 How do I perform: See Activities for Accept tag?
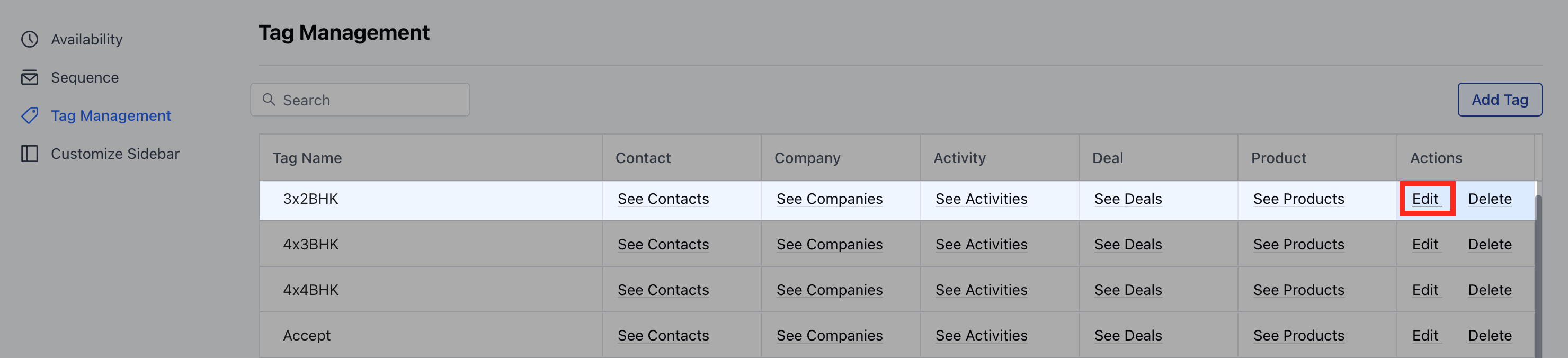pos(981,335)
